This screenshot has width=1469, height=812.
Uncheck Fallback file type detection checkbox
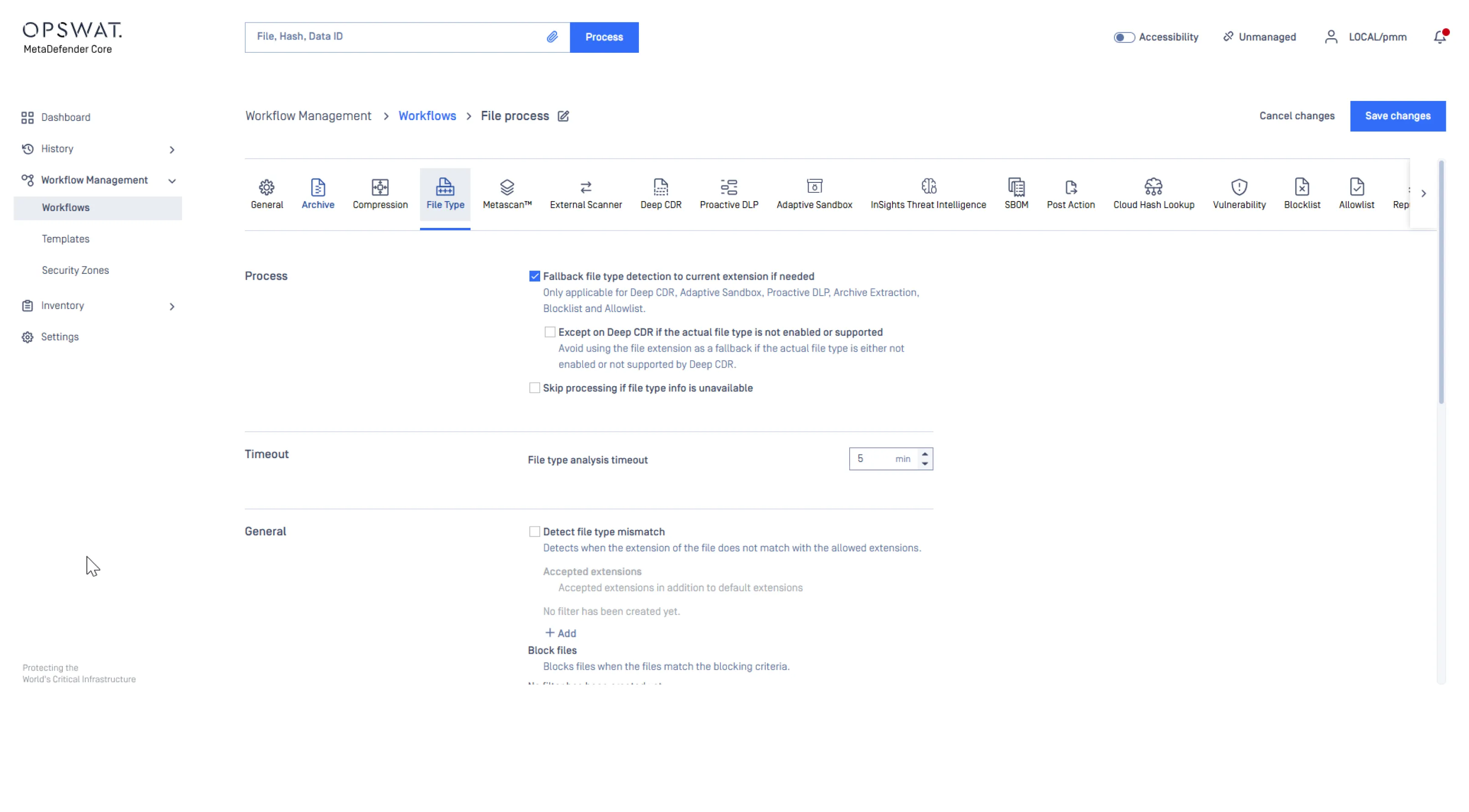pos(534,277)
